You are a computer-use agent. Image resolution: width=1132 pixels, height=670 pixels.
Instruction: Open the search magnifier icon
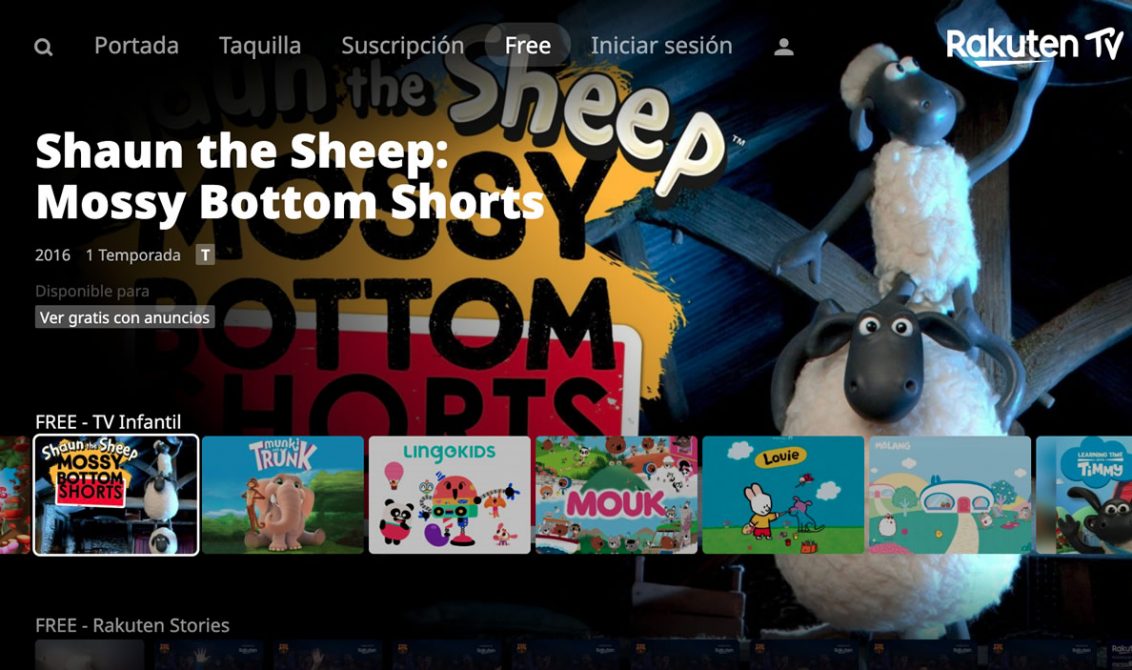point(43,47)
